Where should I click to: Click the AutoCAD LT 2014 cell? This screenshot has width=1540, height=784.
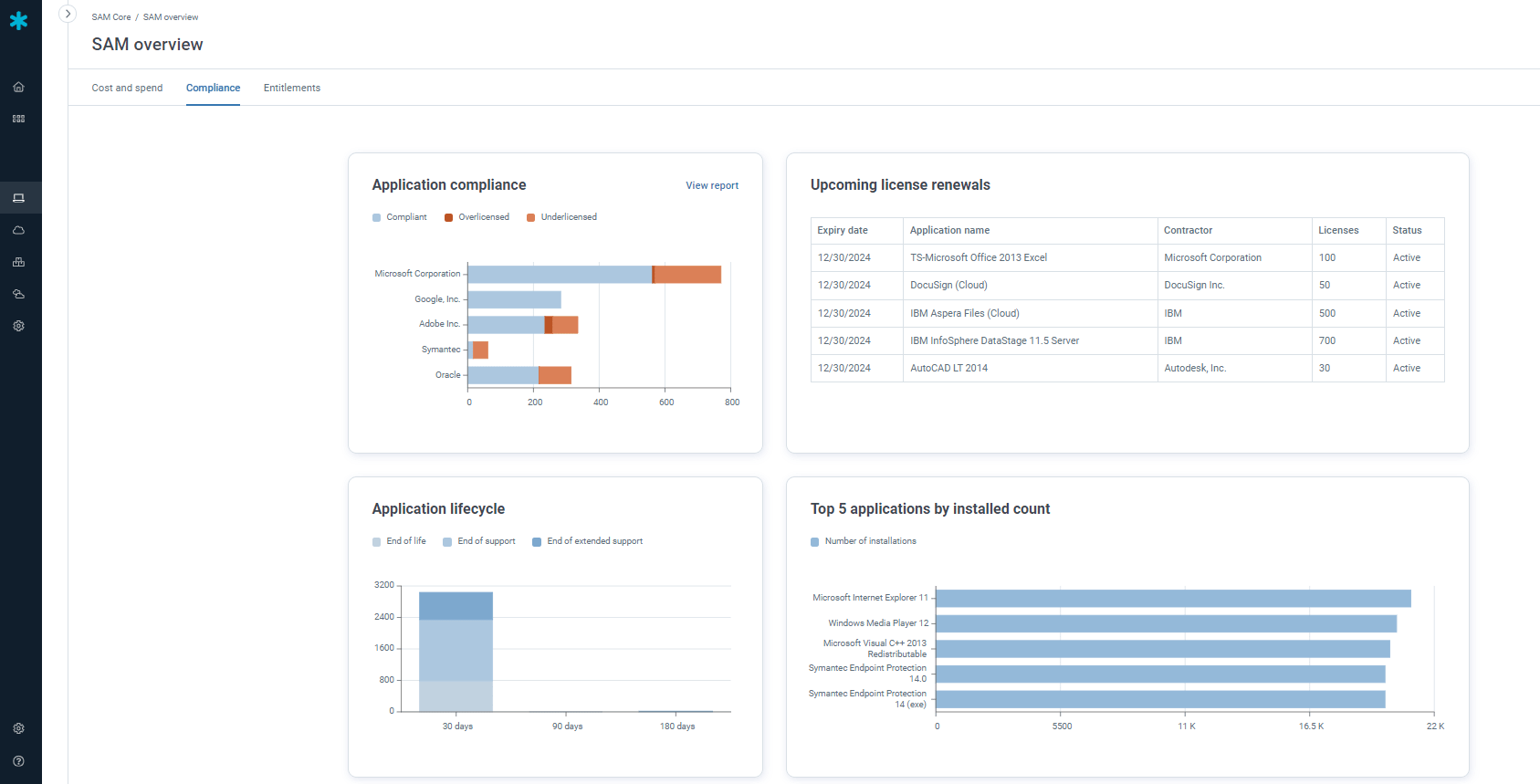point(1030,368)
